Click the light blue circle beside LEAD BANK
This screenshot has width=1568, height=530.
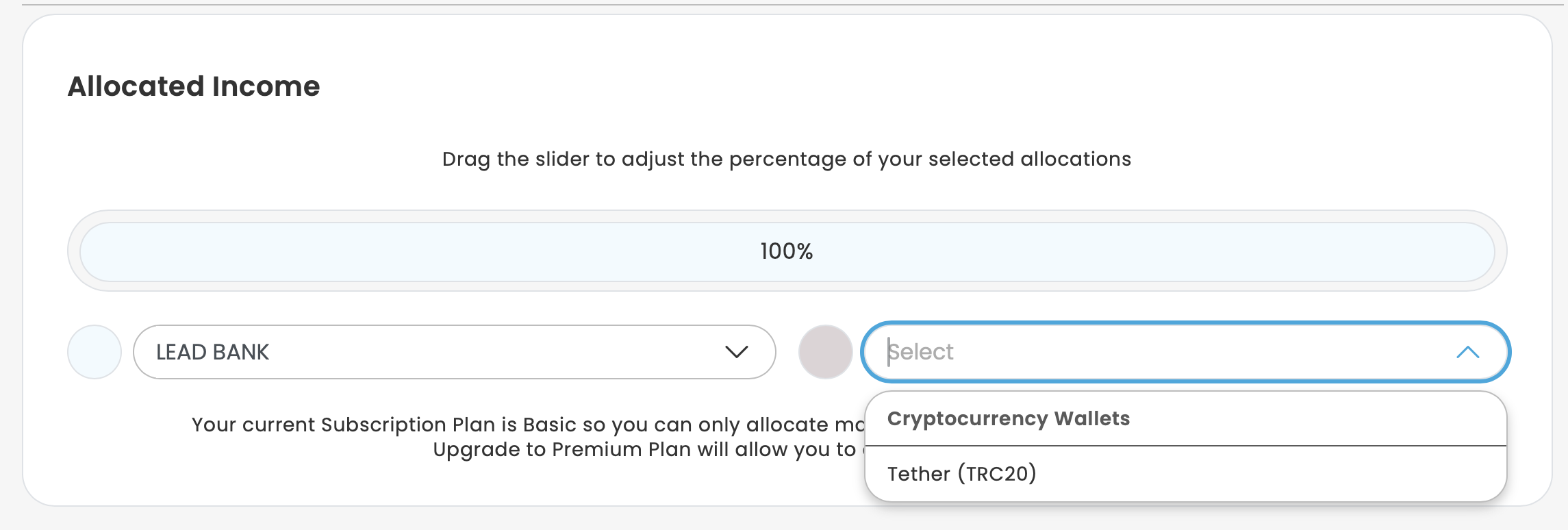[94, 352]
